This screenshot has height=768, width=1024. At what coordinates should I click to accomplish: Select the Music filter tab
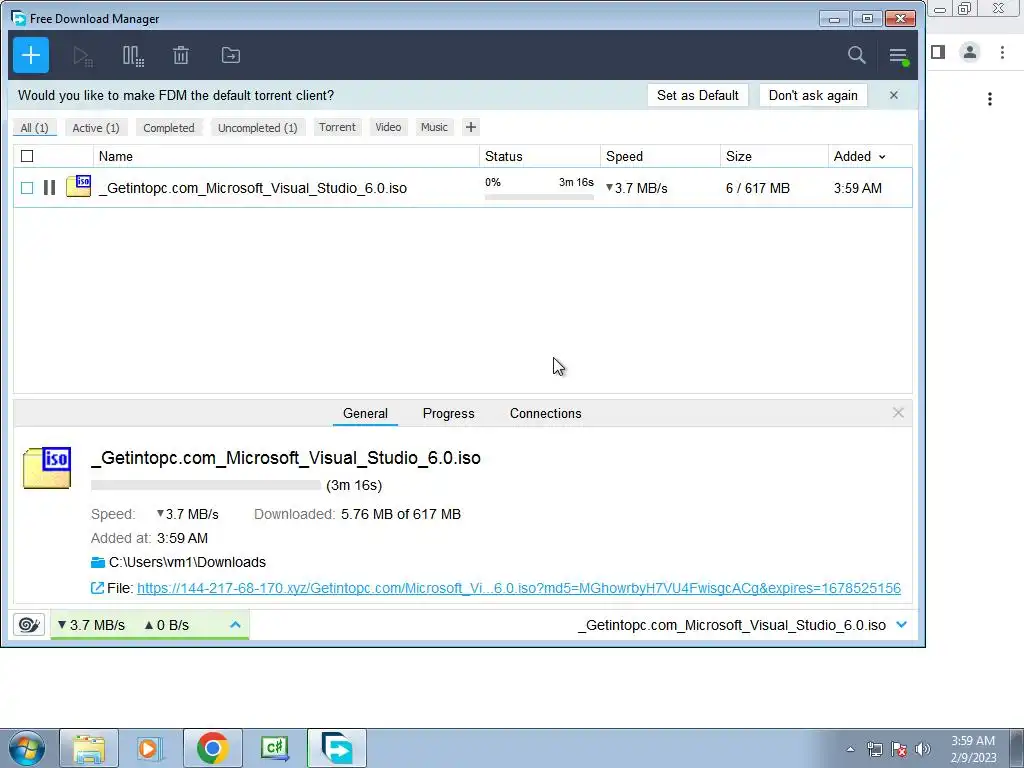tap(434, 127)
